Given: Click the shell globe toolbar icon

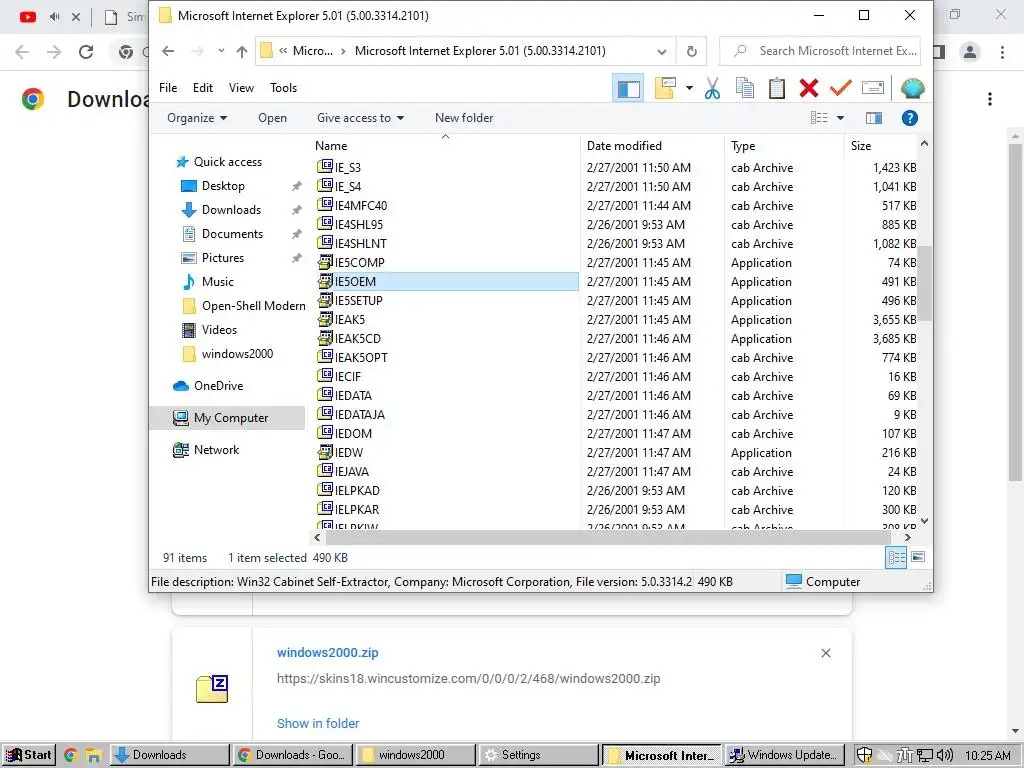Looking at the screenshot, I should 912,88.
